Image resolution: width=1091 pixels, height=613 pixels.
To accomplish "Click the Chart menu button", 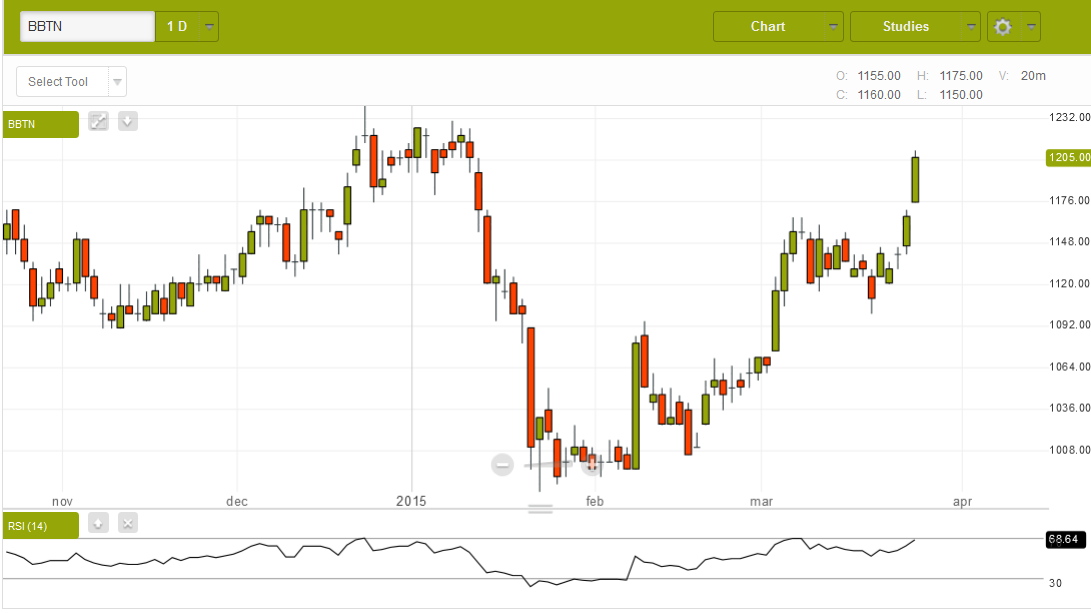I will (x=768, y=27).
